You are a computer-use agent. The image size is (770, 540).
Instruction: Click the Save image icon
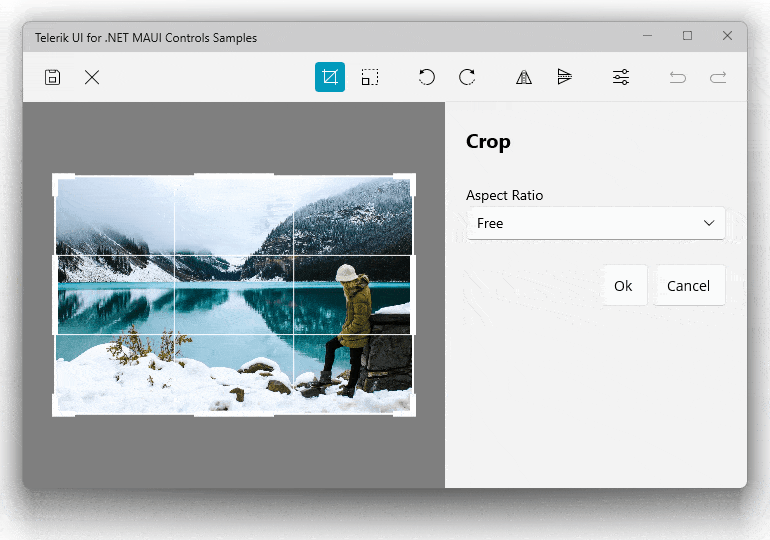[53, 77]
